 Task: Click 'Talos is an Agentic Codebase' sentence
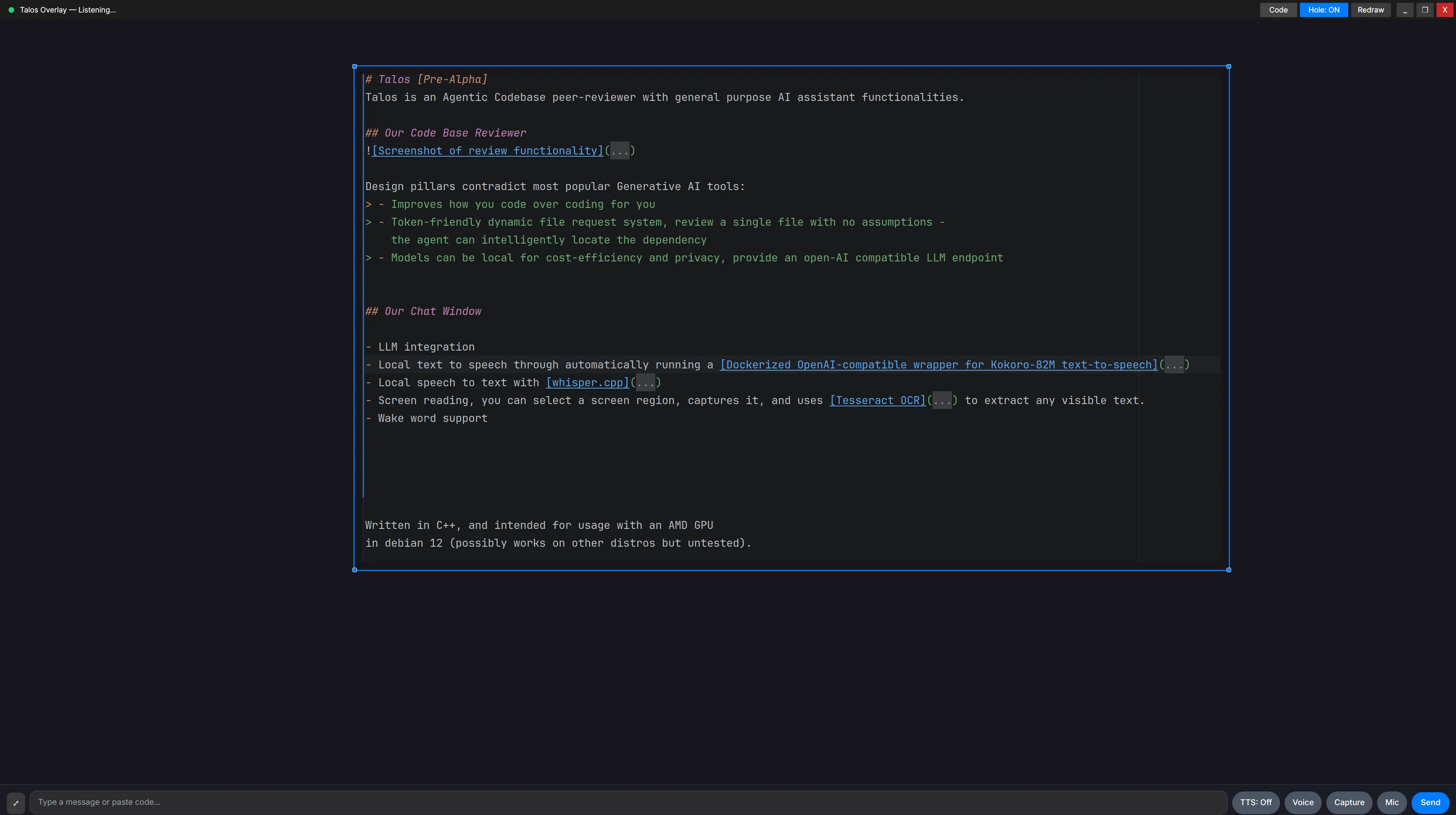[x=665, y=97]
